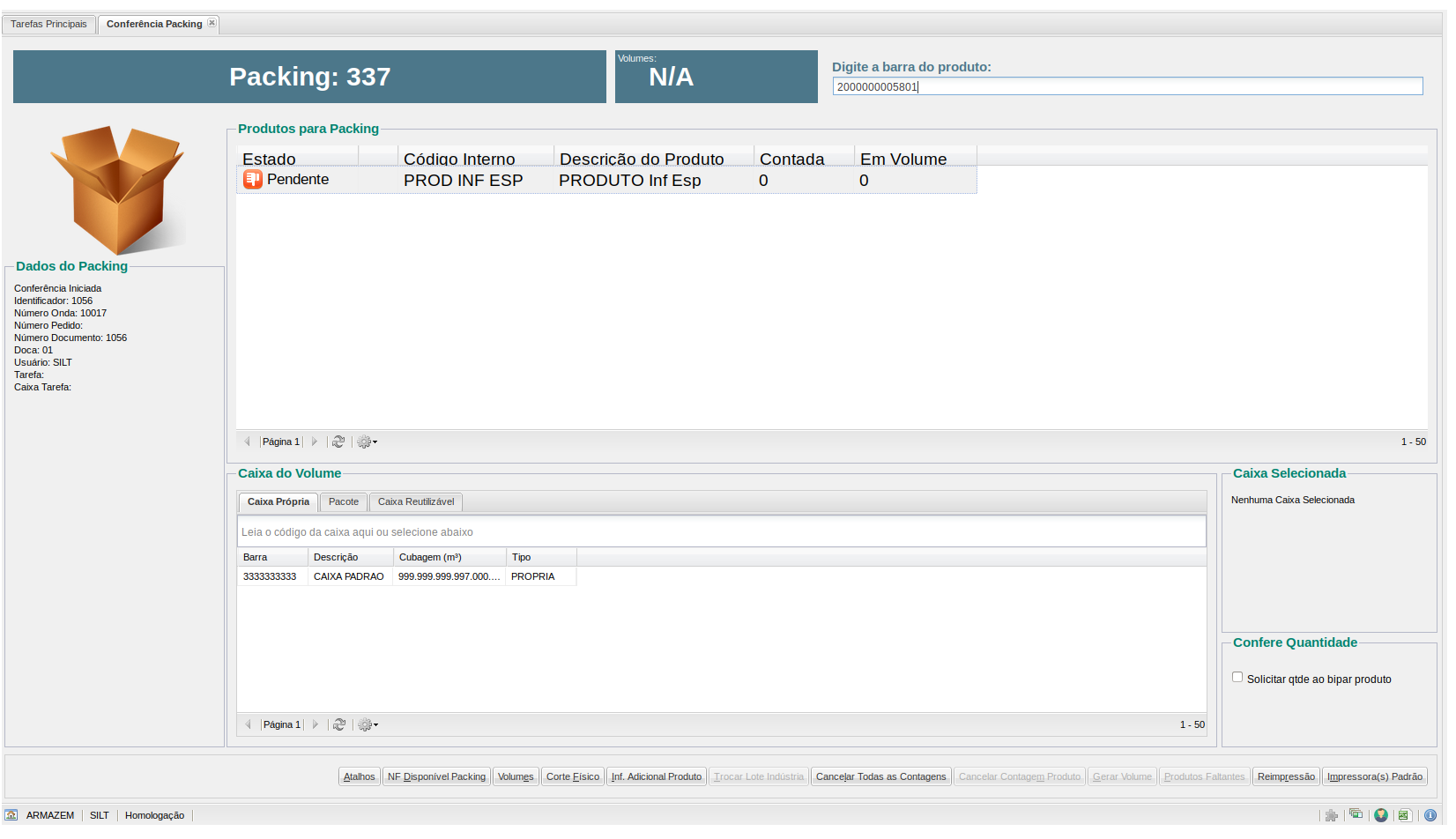Refresh the Caixa do Volume grid
Screen dimensions: 1456x839
point(339,724)
